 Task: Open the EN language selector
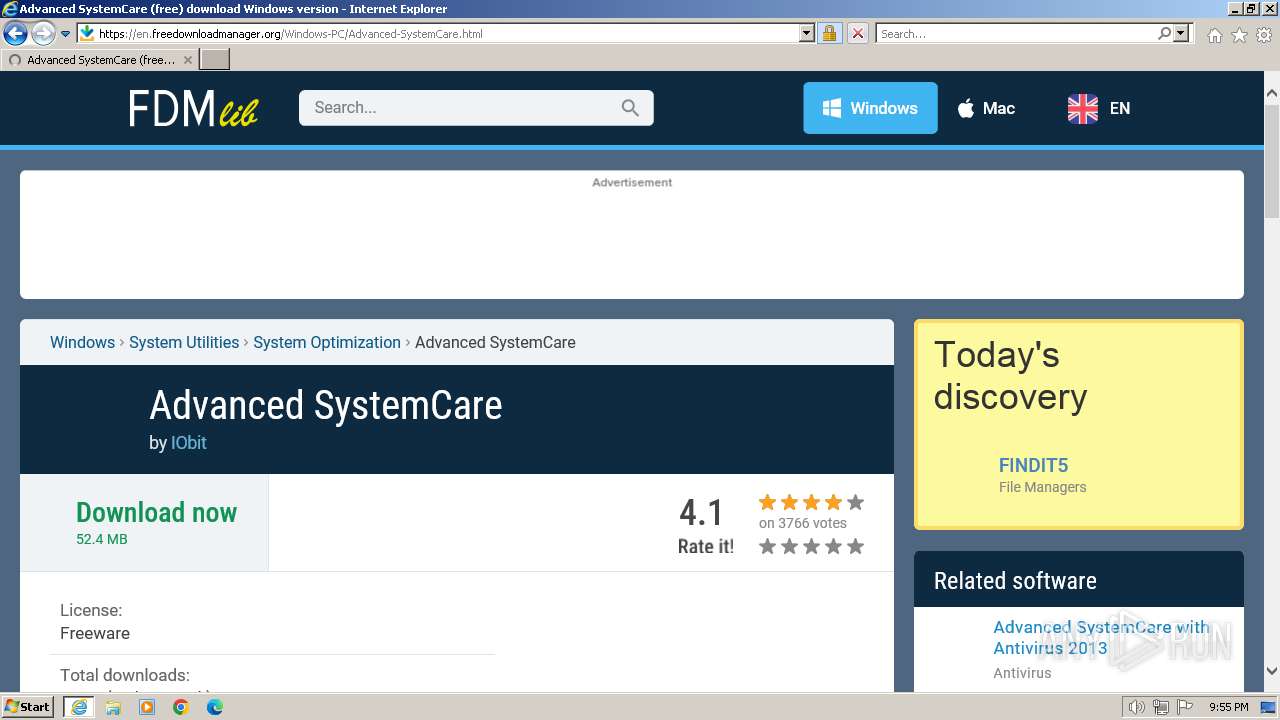(1099, 108)
